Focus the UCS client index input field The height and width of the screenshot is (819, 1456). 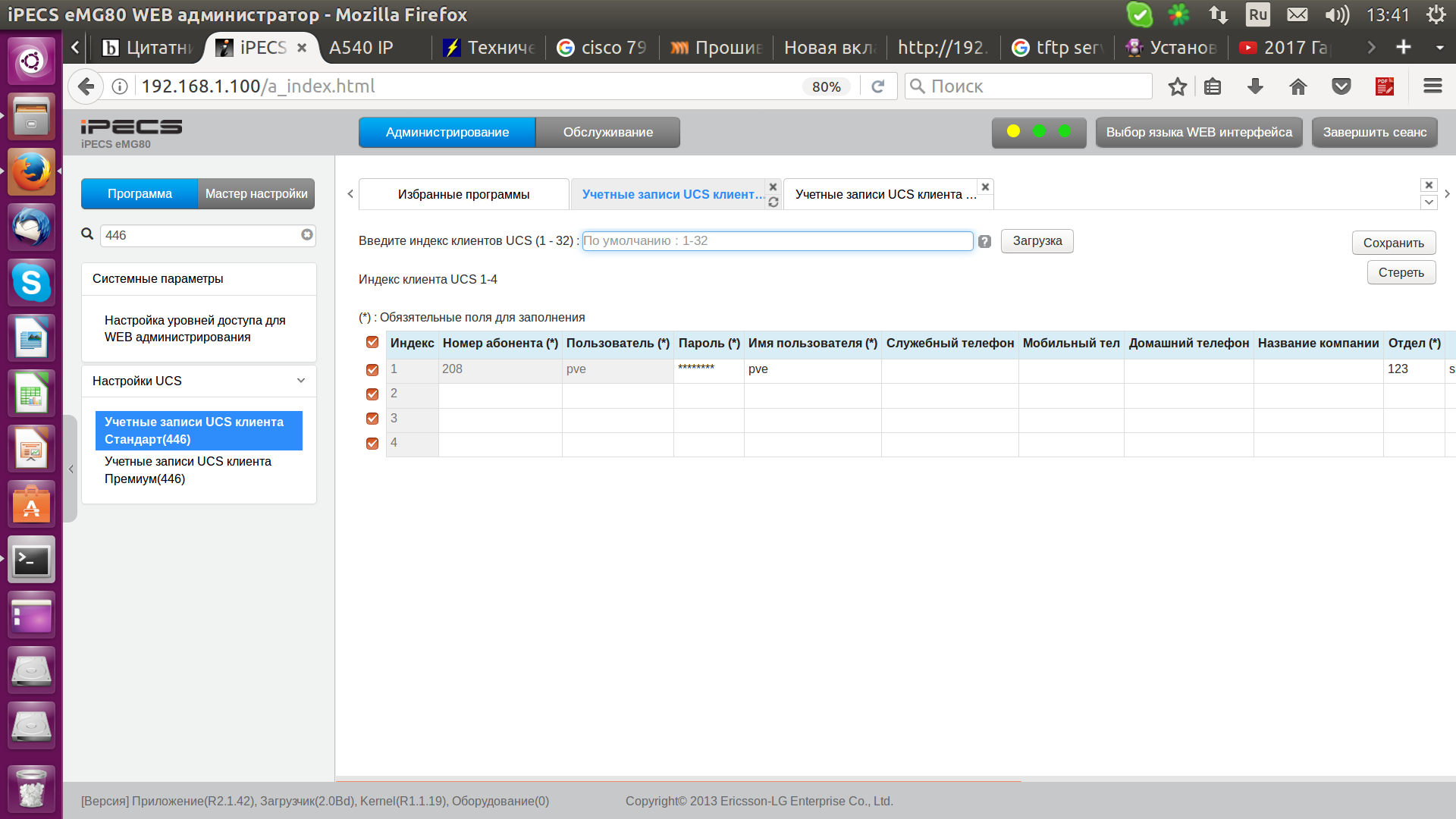click(777, 241)
